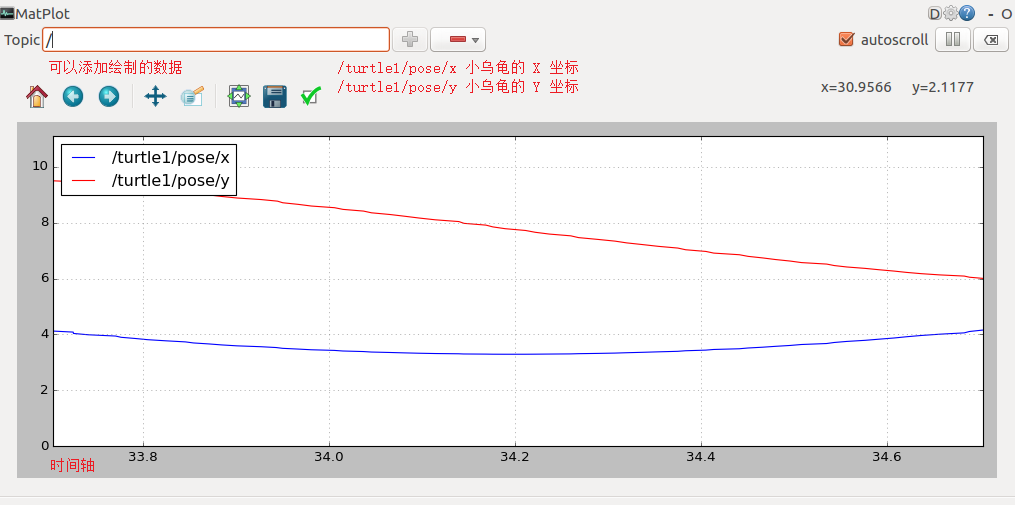Click the D dock button in title bar
The width and height of the screenshot is (1021, 512).
pos(934,13)
